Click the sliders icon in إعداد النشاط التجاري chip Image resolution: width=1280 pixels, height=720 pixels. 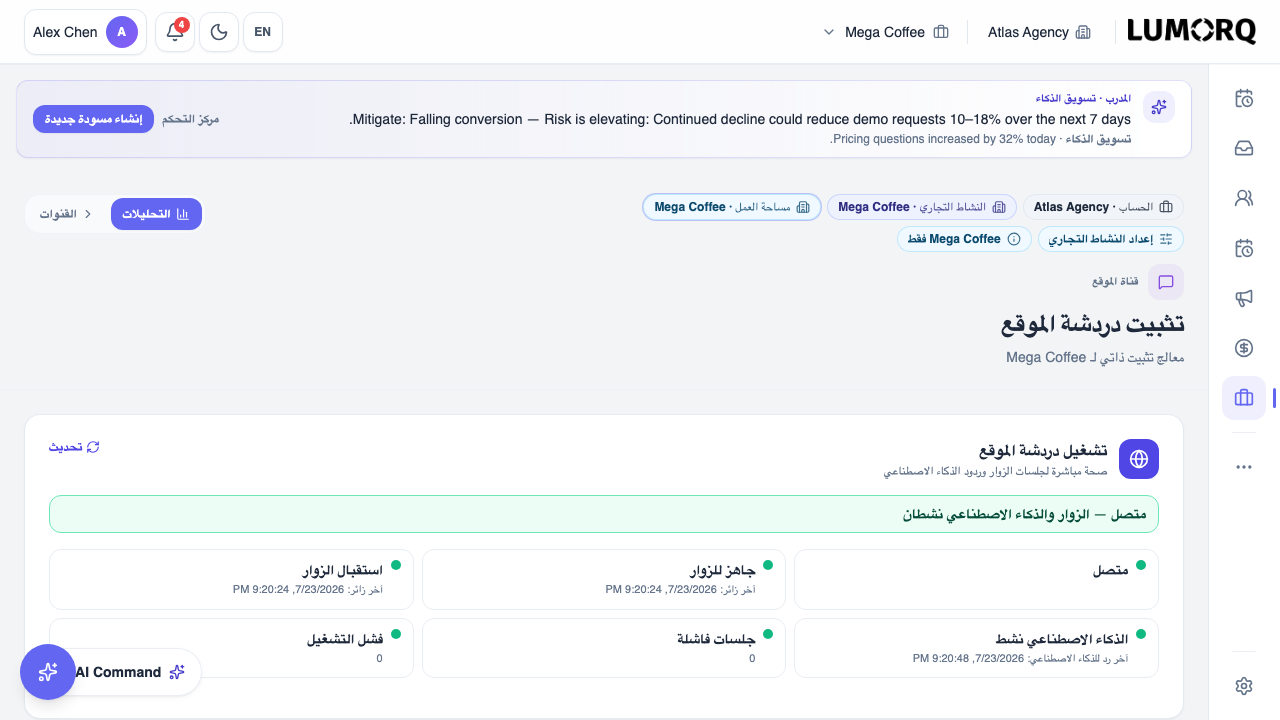coord(1166,239)
